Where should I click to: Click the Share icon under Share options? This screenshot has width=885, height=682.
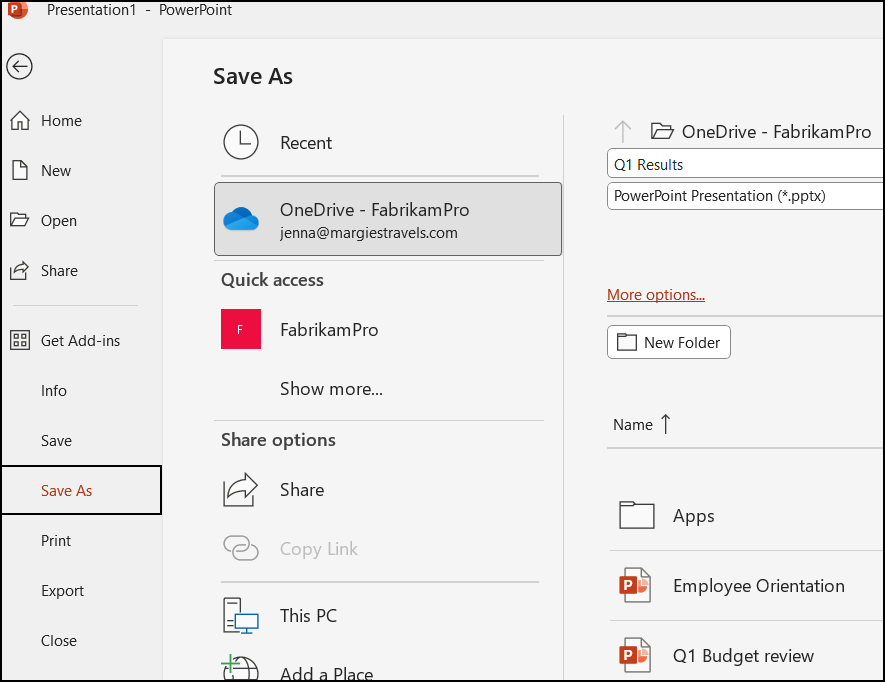240,489
